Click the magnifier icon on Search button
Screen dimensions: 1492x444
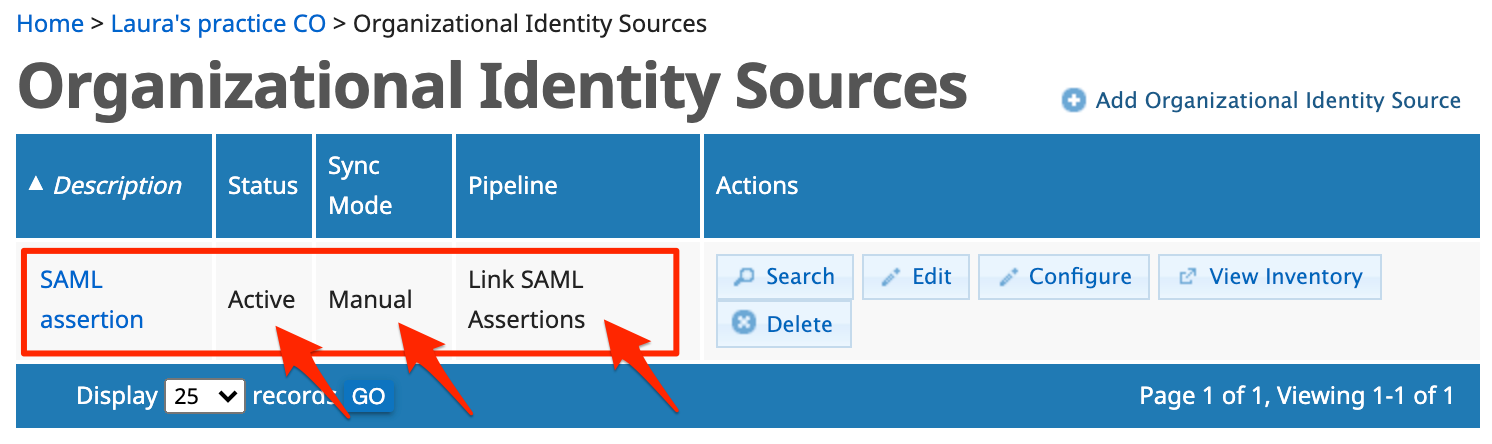click(744, 277)
